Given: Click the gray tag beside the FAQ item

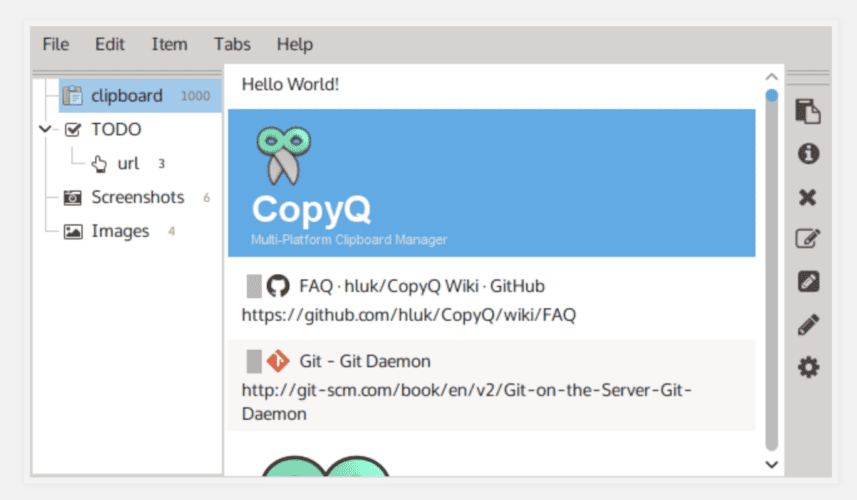Looking at the screenshot, I should 254,286.
